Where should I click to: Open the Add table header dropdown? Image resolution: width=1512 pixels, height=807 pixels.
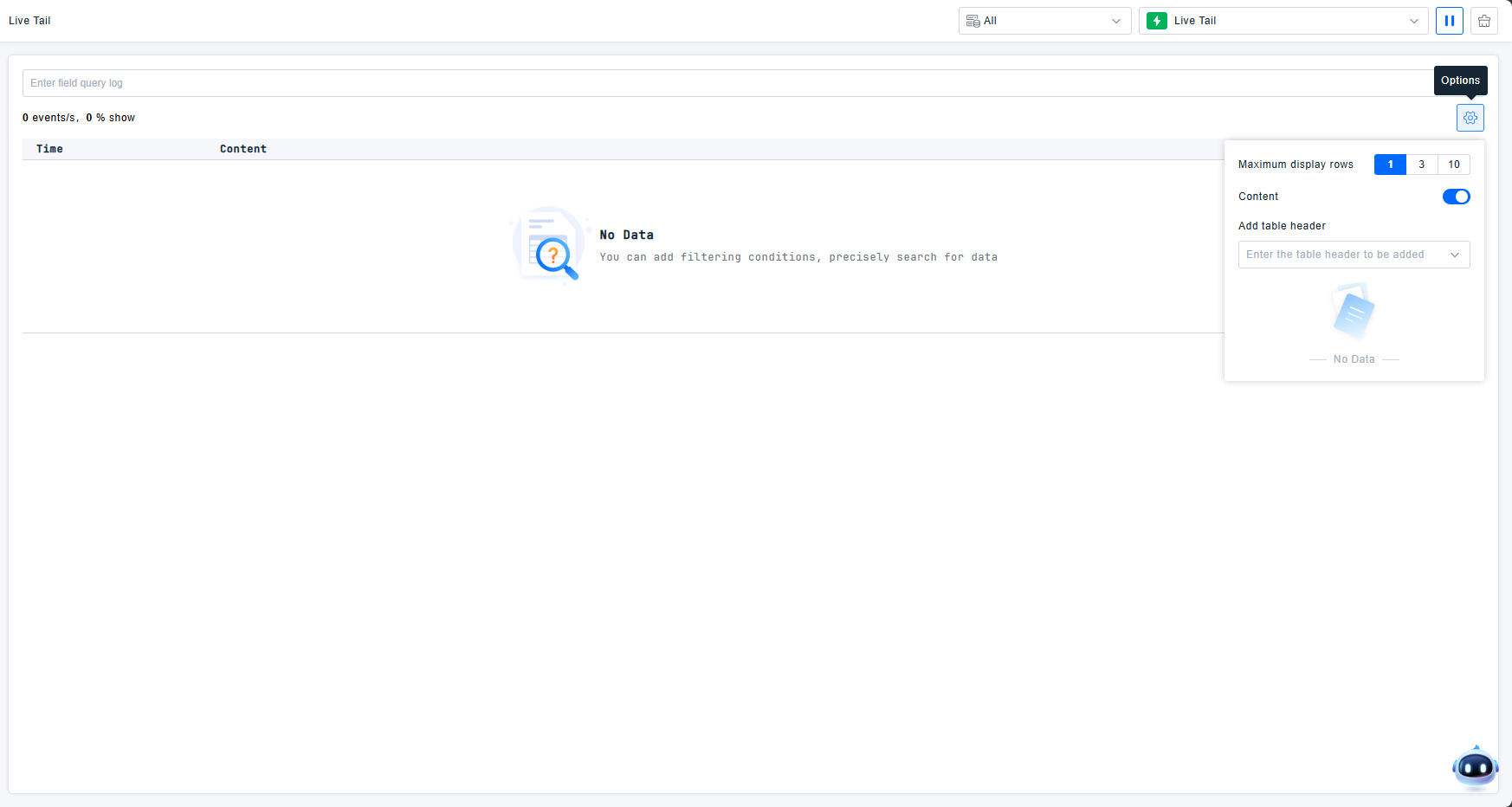click(x=1353, y=255)
